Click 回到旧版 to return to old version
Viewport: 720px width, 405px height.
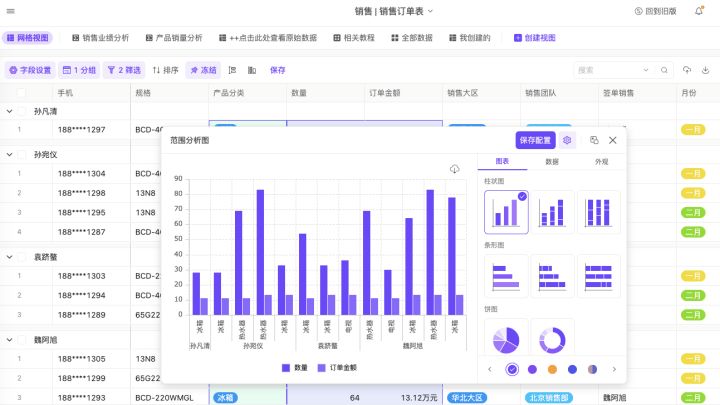655,11
